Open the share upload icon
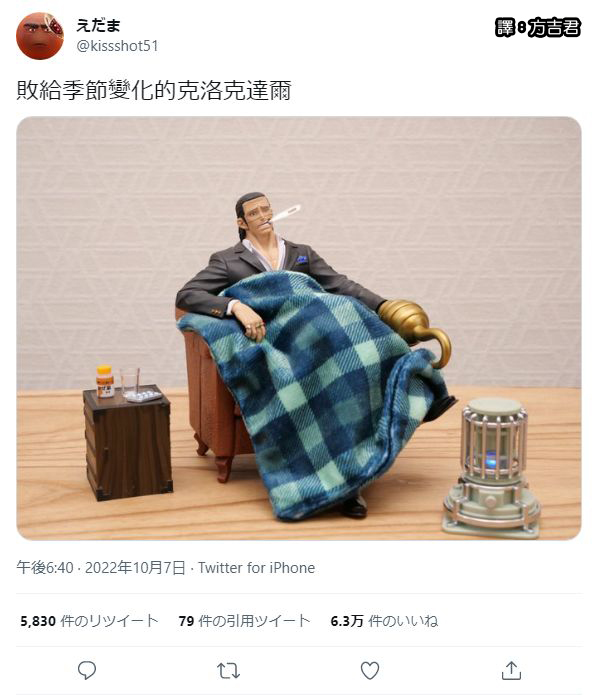598x695 pixels. point(511,671)
